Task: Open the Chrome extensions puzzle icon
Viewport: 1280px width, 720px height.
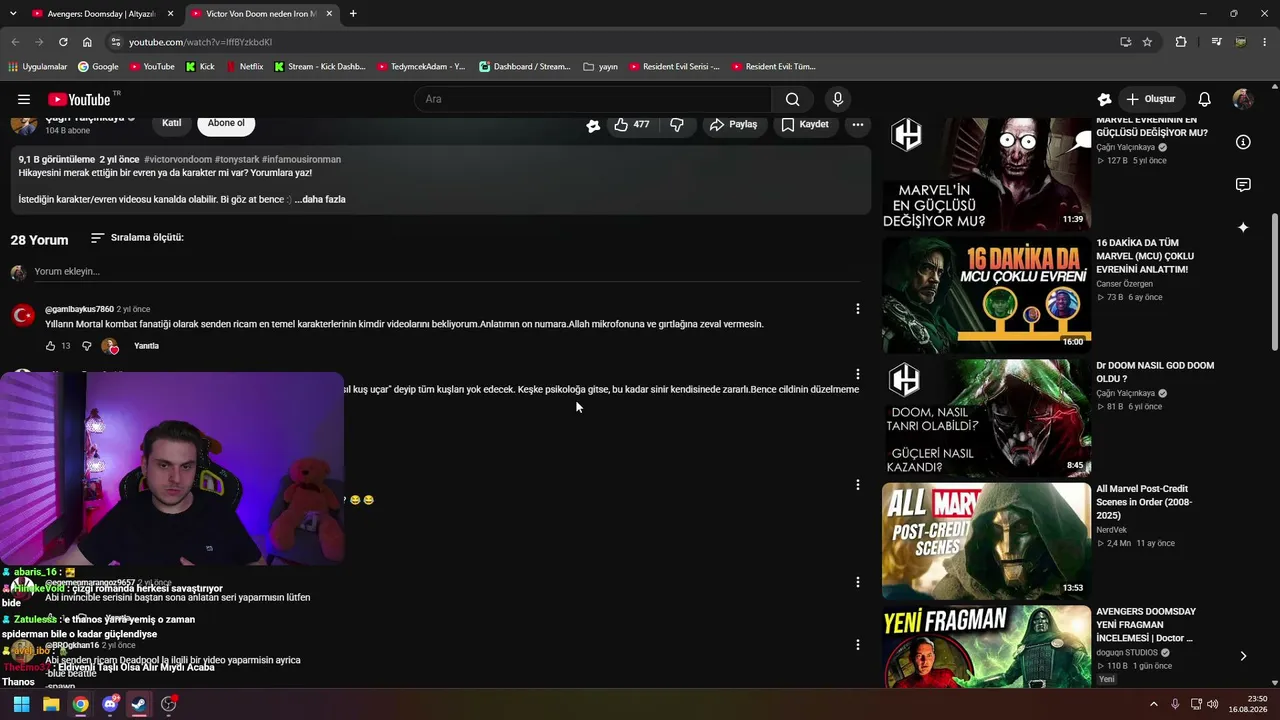Action: (1181, 42)
